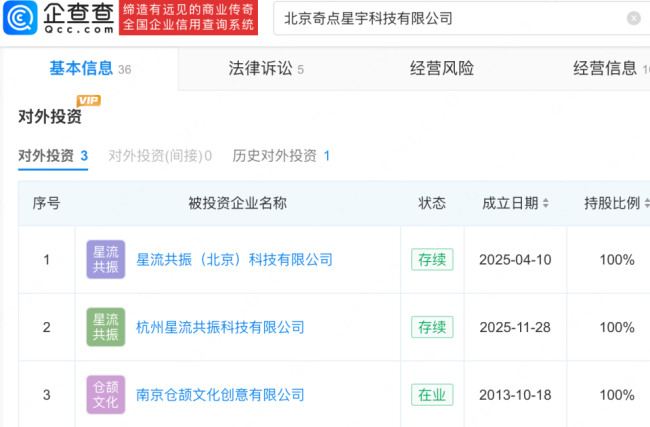This screenshot has height=427, width=650.
Task: Open 杭州星流共振科技有限公司 company link
Action: (x=220, y=327)
